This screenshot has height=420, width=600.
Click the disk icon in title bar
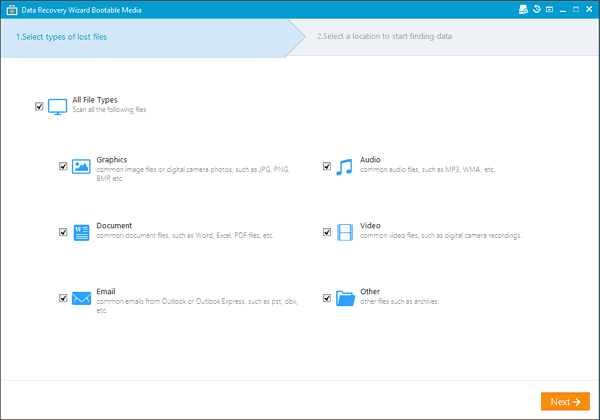[x=522, y=10]
